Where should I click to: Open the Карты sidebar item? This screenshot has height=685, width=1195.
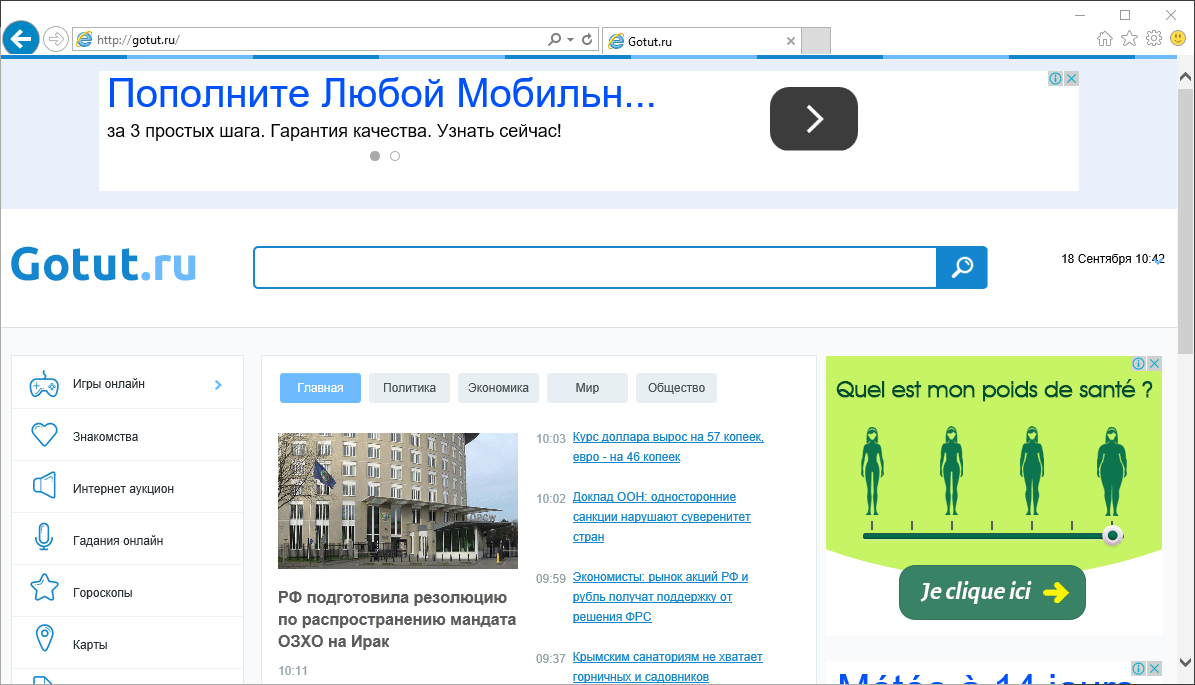pos(90,645)
